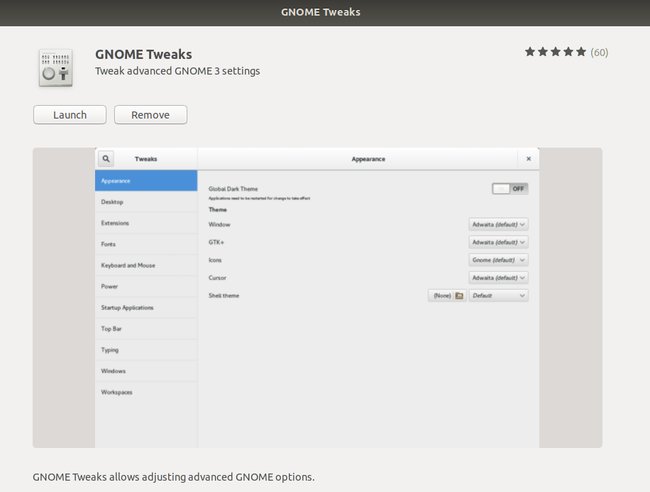Expand the Shell theme Default dropdown
This screenshot has width=650, height=492.
pos(498,296)
